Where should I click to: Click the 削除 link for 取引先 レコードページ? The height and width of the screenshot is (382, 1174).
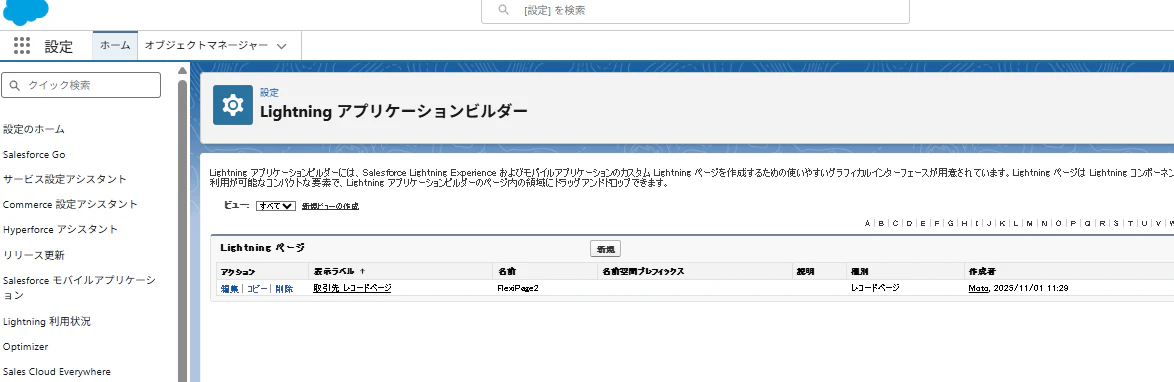(x=284, y=288)
